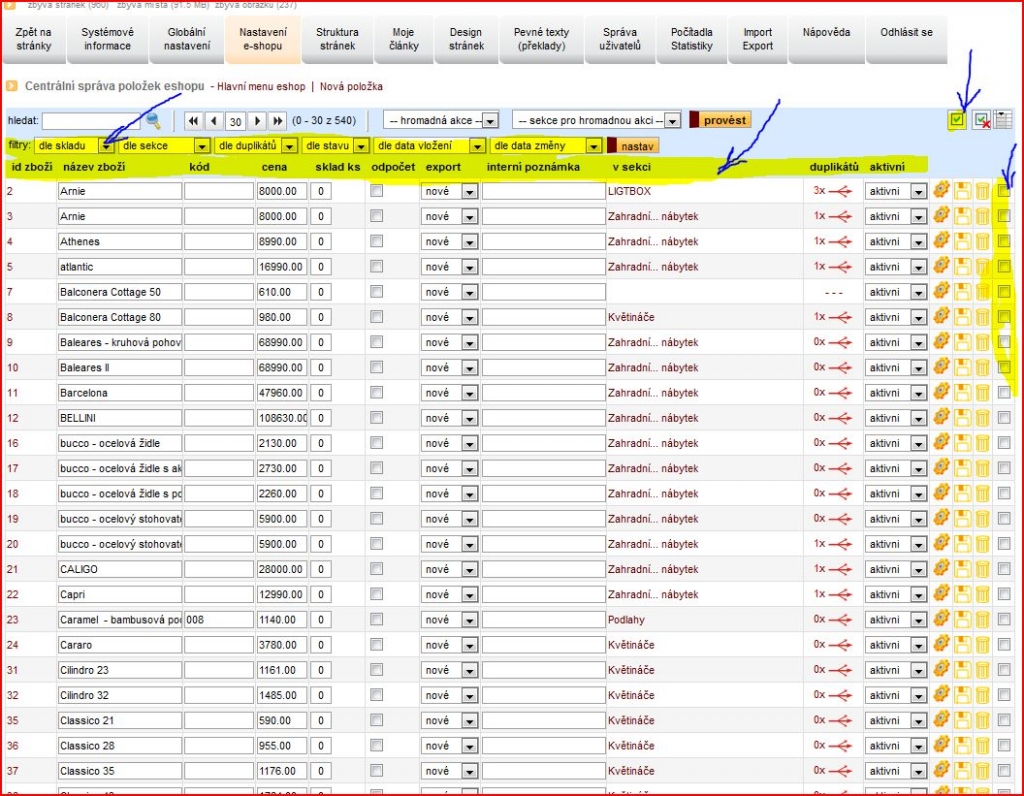Open the Import Export tab
This screenshot has width=1024, height=796.
point(758,39)
